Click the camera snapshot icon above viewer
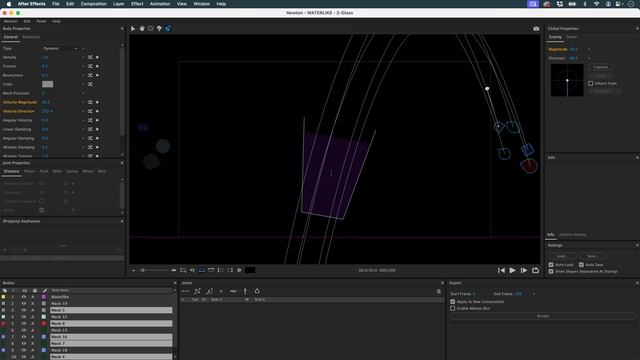The image size is (640, 360). 536,29
